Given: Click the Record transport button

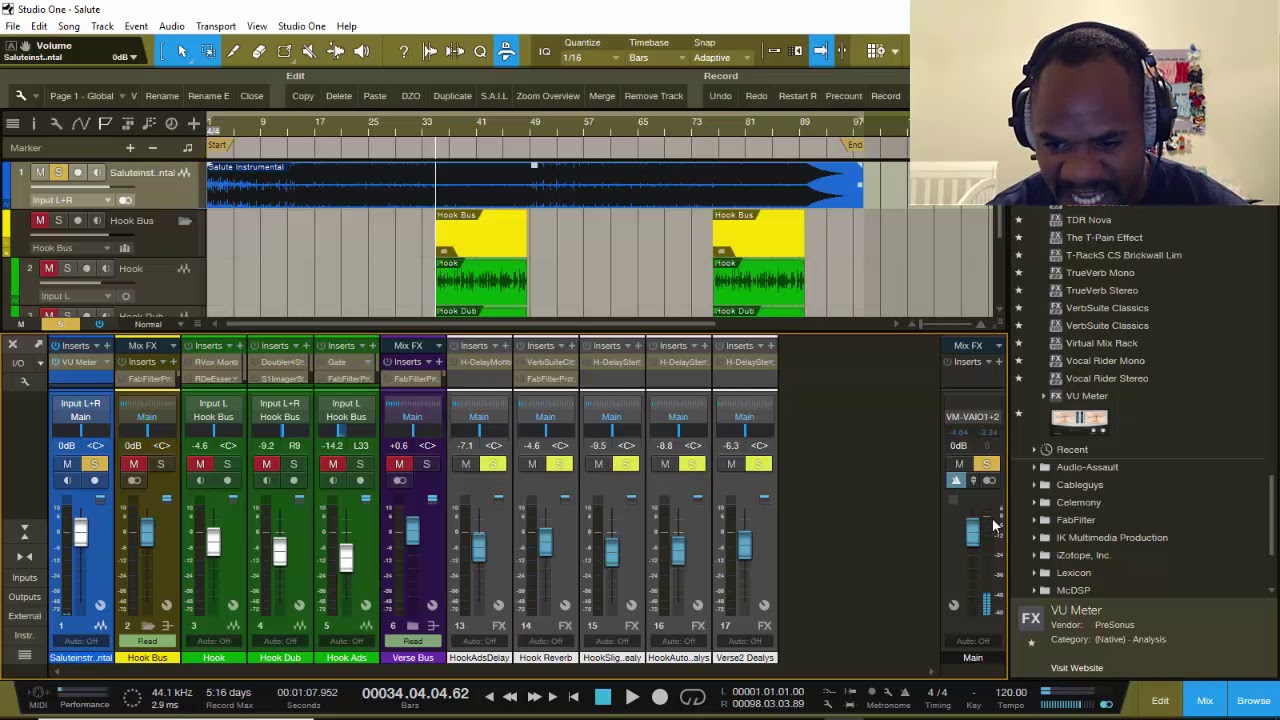Looking at the screenshot, I should pos(660,697).
